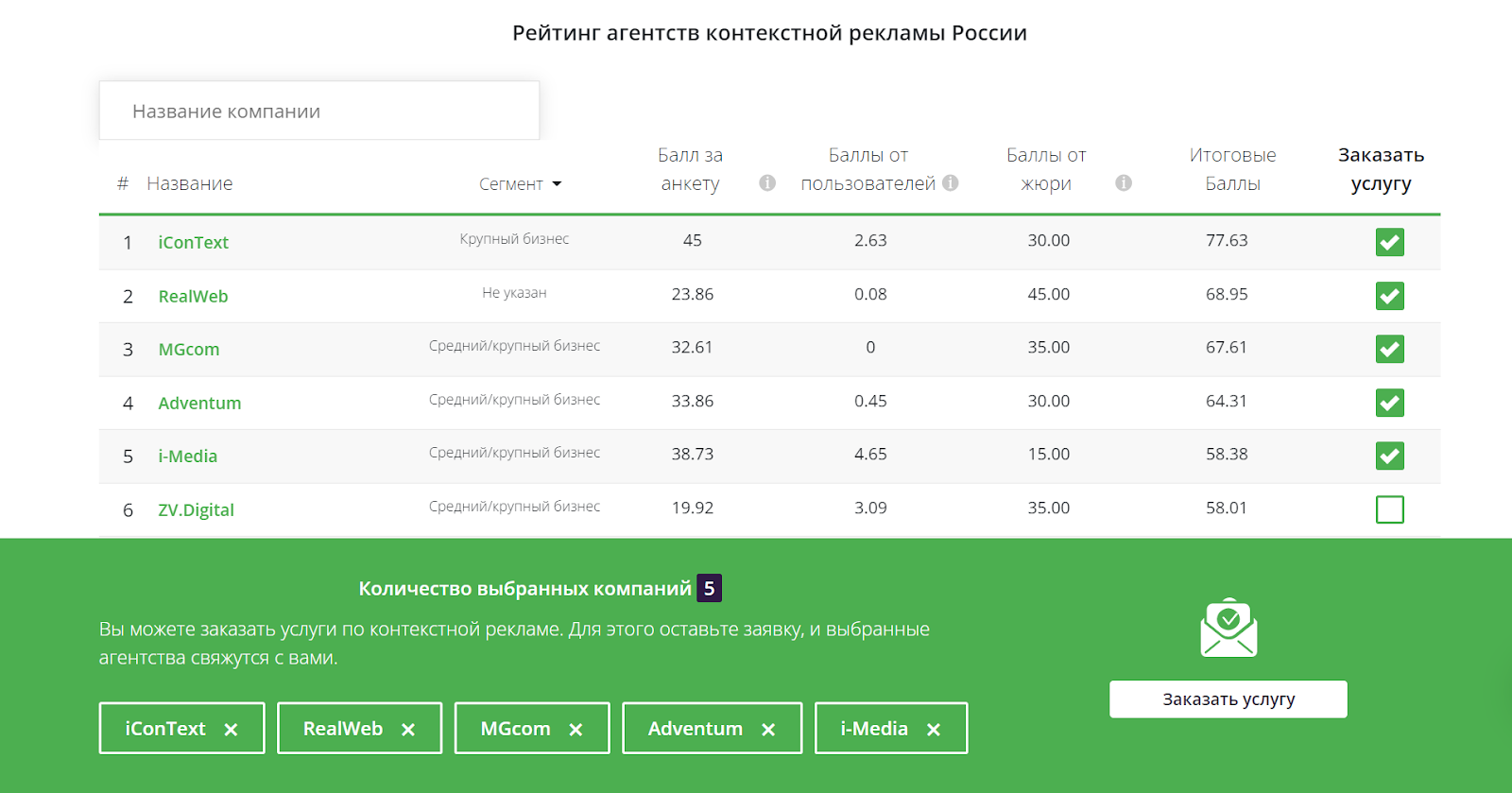The image size is (1512, 793).
Task: Remove iConText chip with its X icon
Action: [231, 730]
